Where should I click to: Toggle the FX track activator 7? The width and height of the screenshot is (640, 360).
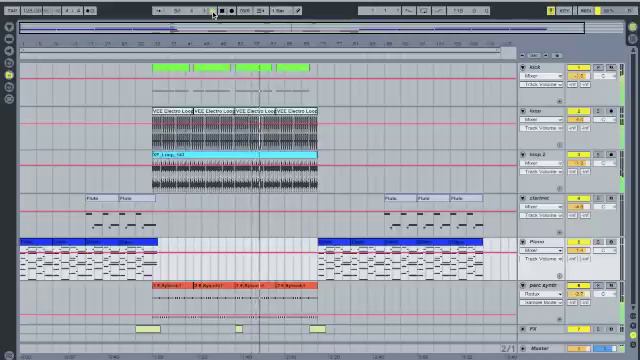click(578, 329)
